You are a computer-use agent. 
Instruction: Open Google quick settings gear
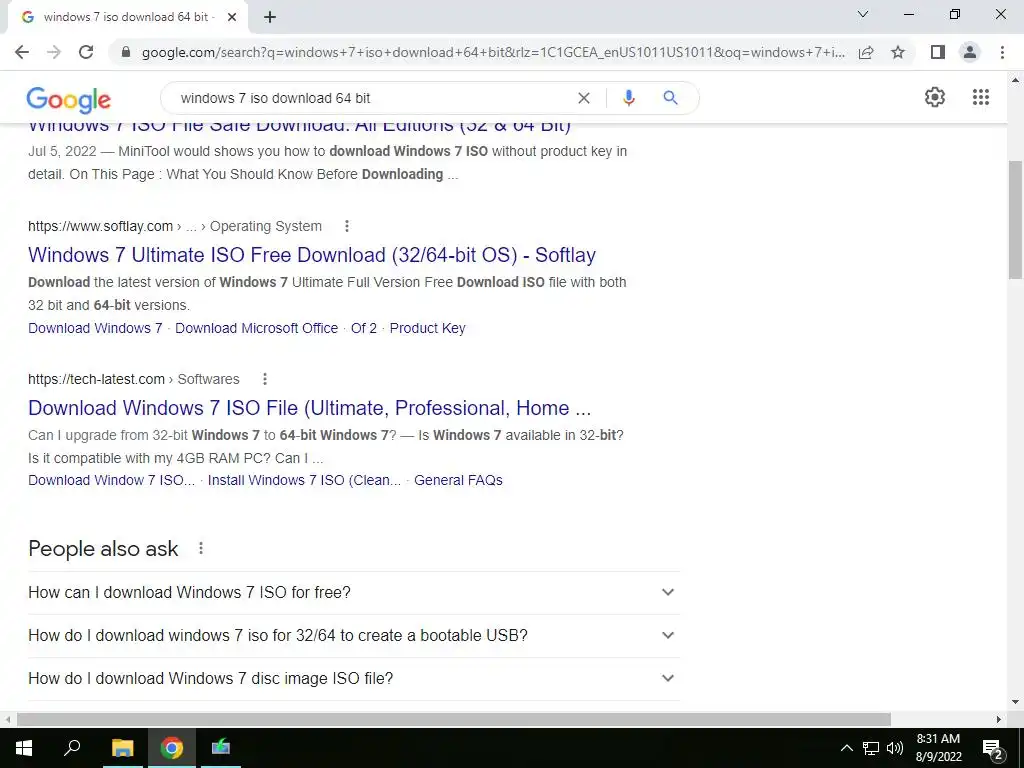click(935, 97)
